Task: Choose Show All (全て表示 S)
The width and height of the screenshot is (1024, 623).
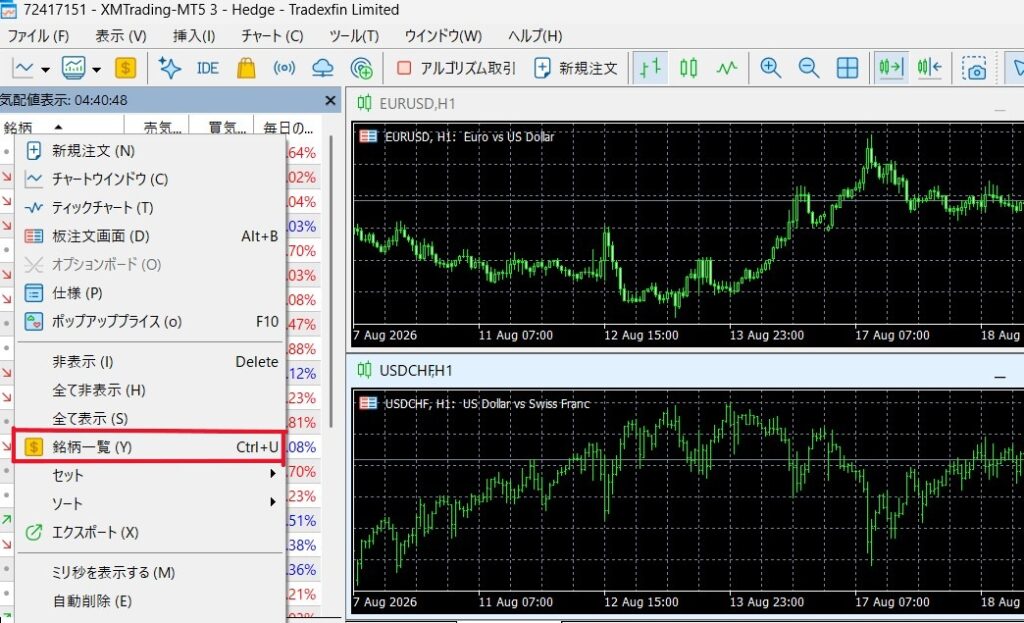Action: [150, 419]
